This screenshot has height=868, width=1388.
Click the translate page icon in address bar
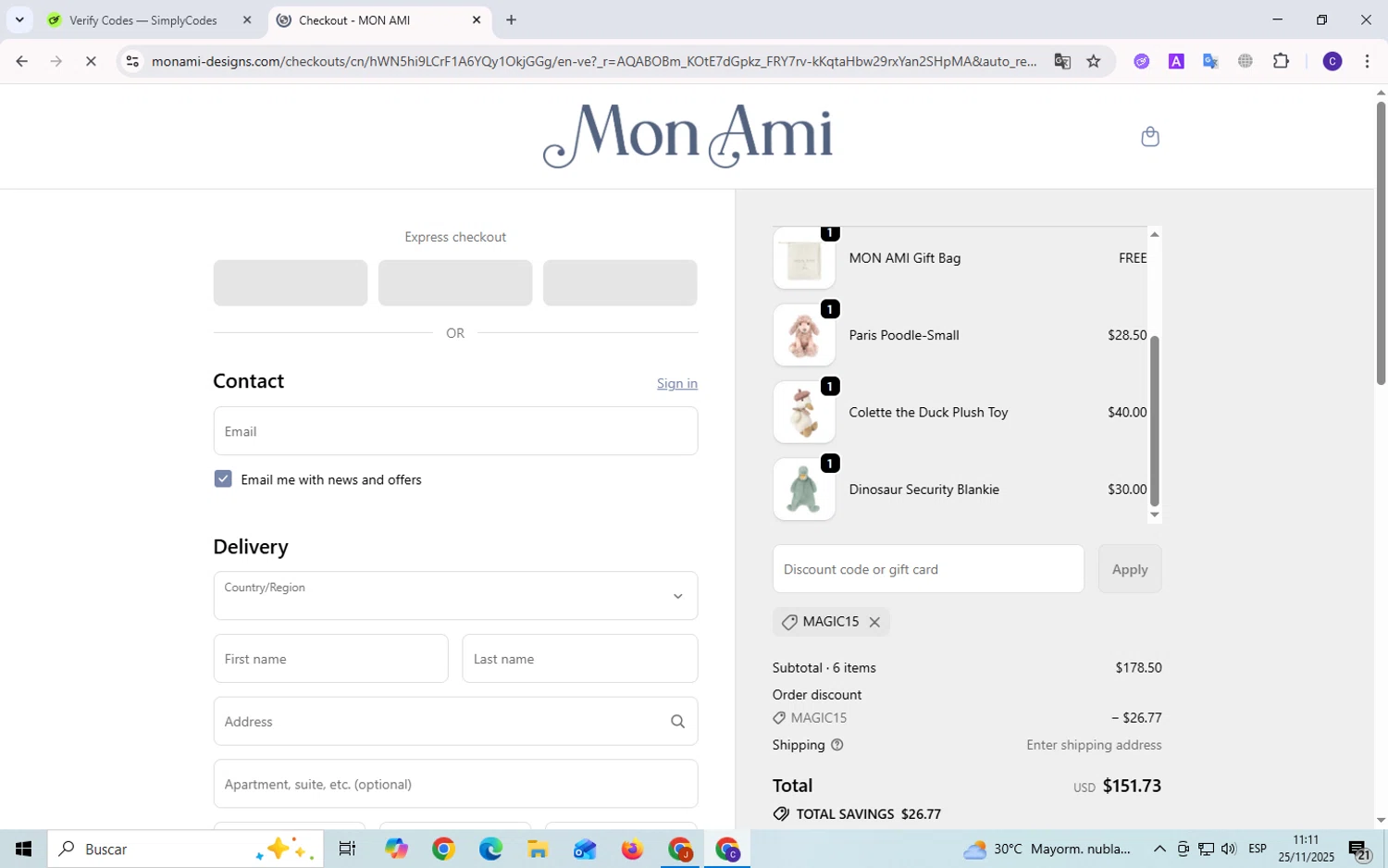click(1062, 61)
